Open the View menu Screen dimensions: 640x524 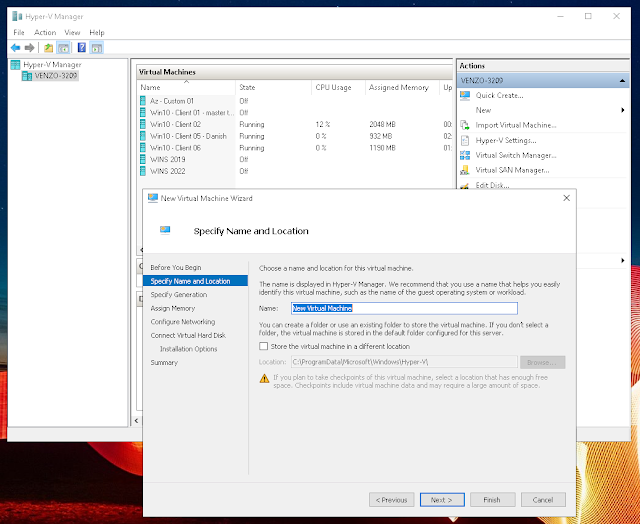[x=71, y=32]
